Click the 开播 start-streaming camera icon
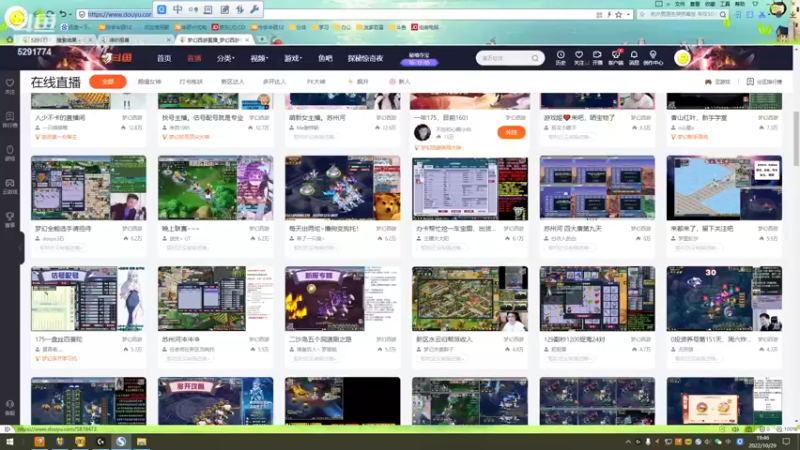The height and width of the screenshot is (450, 800). tap(597, 57)
